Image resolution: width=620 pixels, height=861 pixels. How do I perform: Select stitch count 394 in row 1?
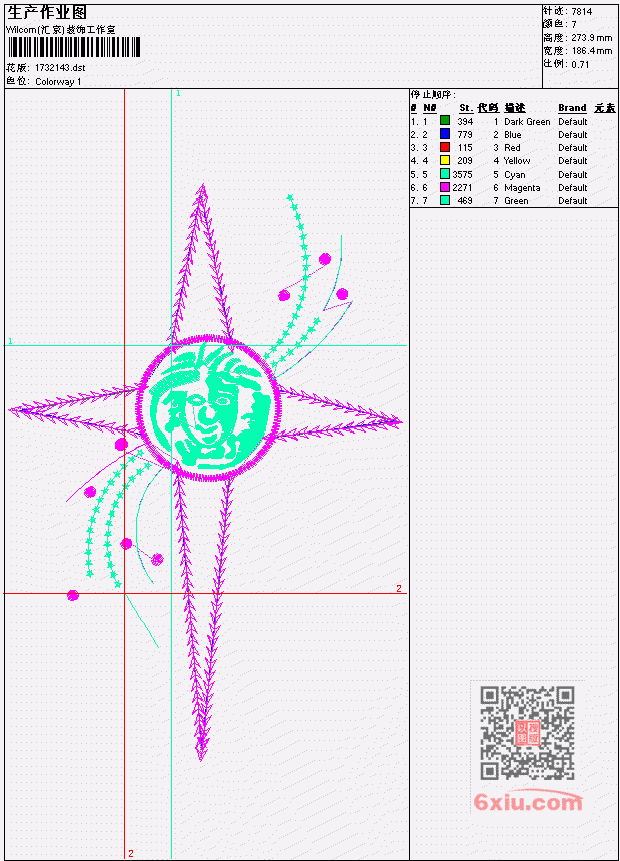(465, 121)
